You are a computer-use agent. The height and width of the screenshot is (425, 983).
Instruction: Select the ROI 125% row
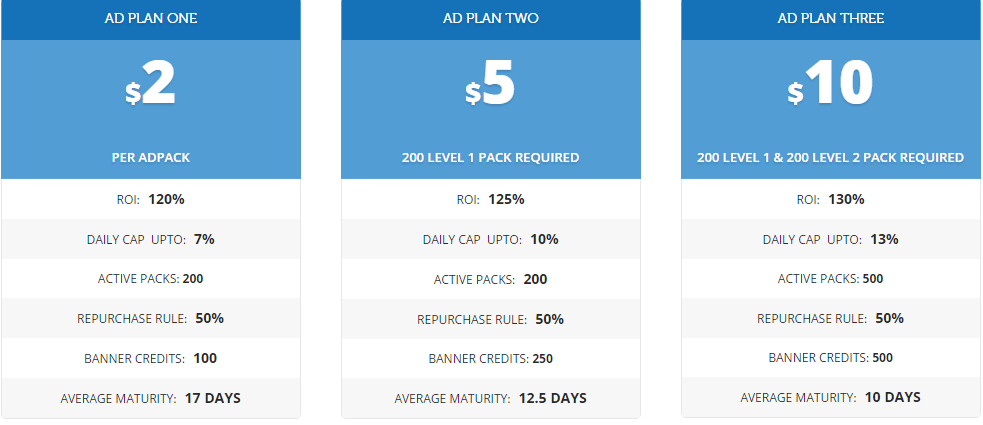pyautogui.click(x=490, y=199)
